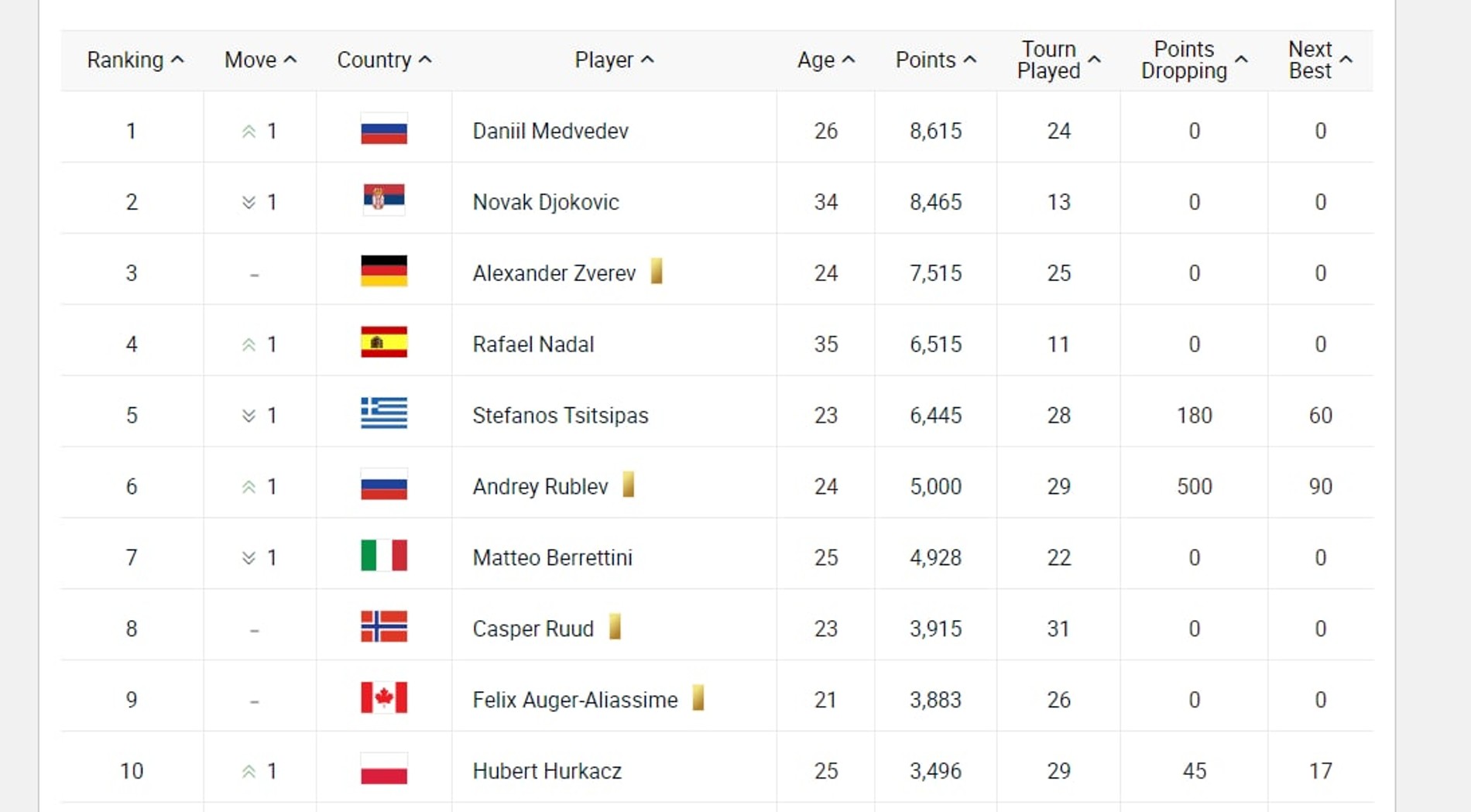1471x812 pixels.
Task: Click the Norwegian flag beside Casper Ruud
Action: 383,627
